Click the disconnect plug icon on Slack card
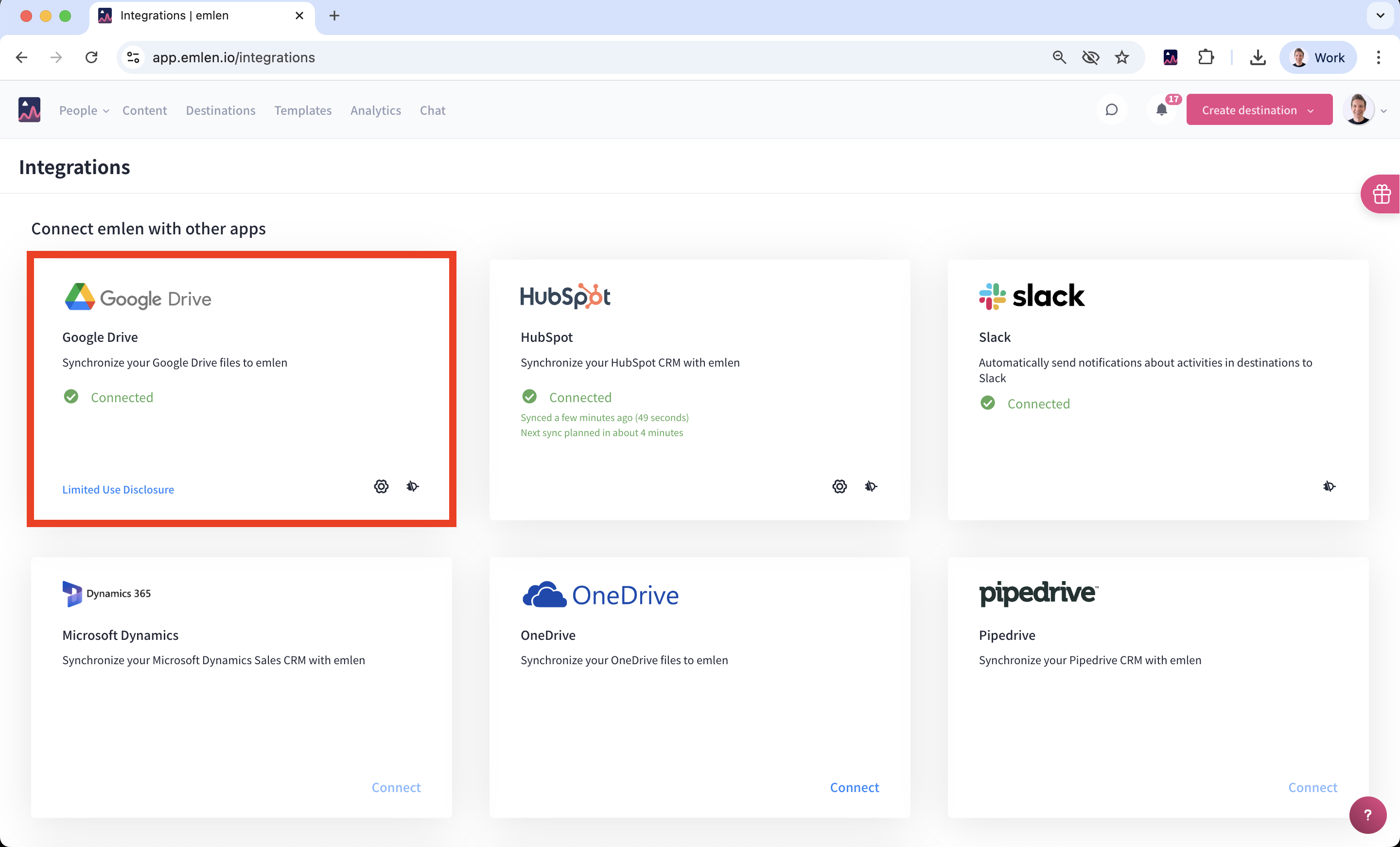Image resolution: width=1400 pixels, height=847 pixels. click(x=1329, y=486)
